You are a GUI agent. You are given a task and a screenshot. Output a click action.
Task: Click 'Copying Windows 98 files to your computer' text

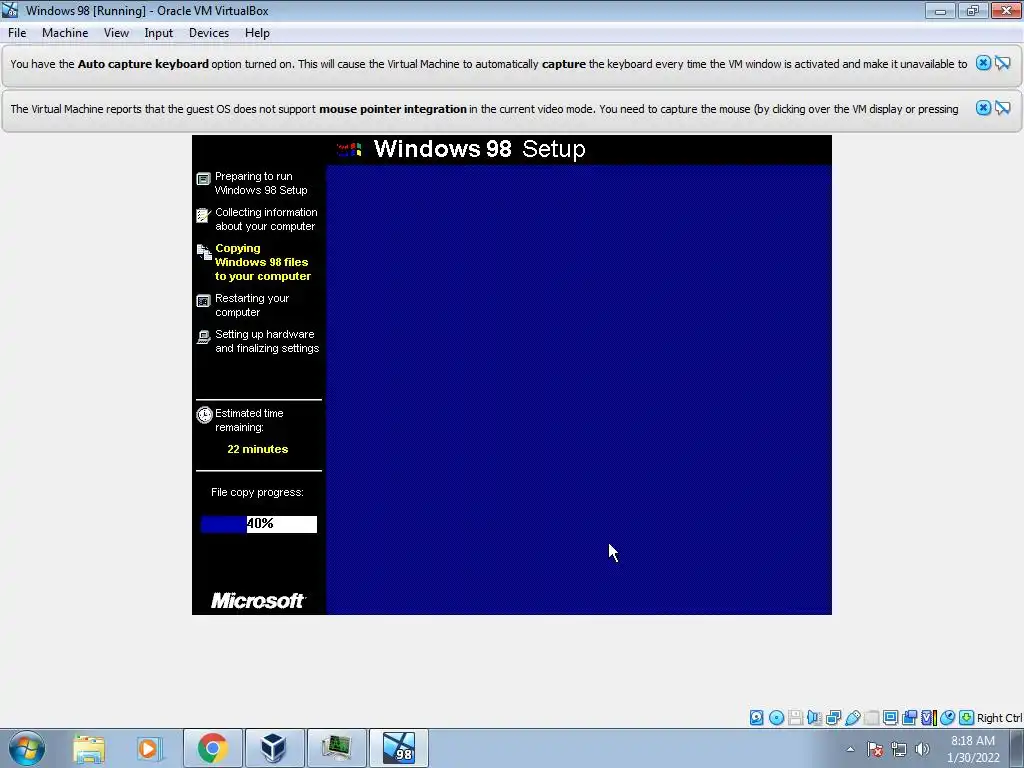pyautogui.click(x=263, y=262)
